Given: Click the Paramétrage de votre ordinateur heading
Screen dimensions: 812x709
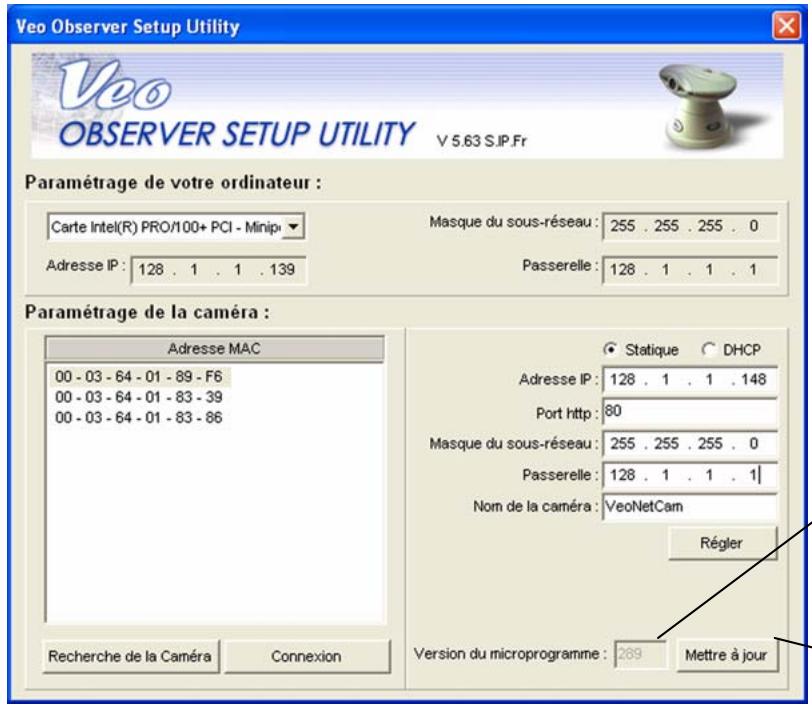Looking at the screenshot, I should pyautogui.click(x=173, y=182).
